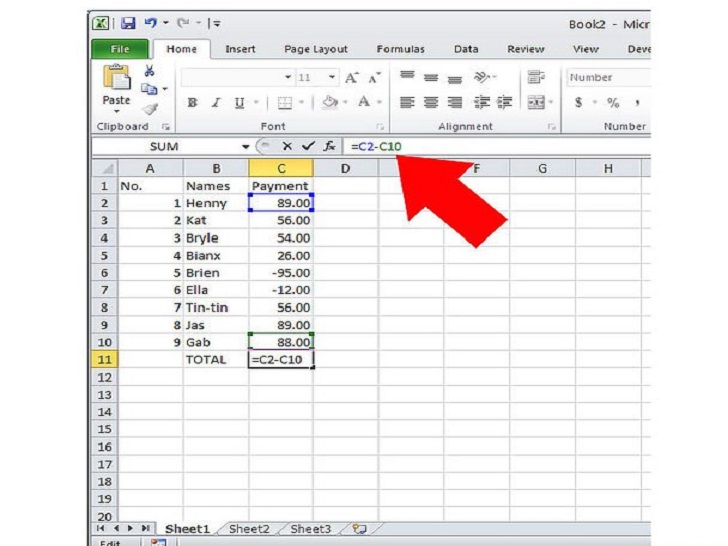Click Middle Align icon

(431, 77)
